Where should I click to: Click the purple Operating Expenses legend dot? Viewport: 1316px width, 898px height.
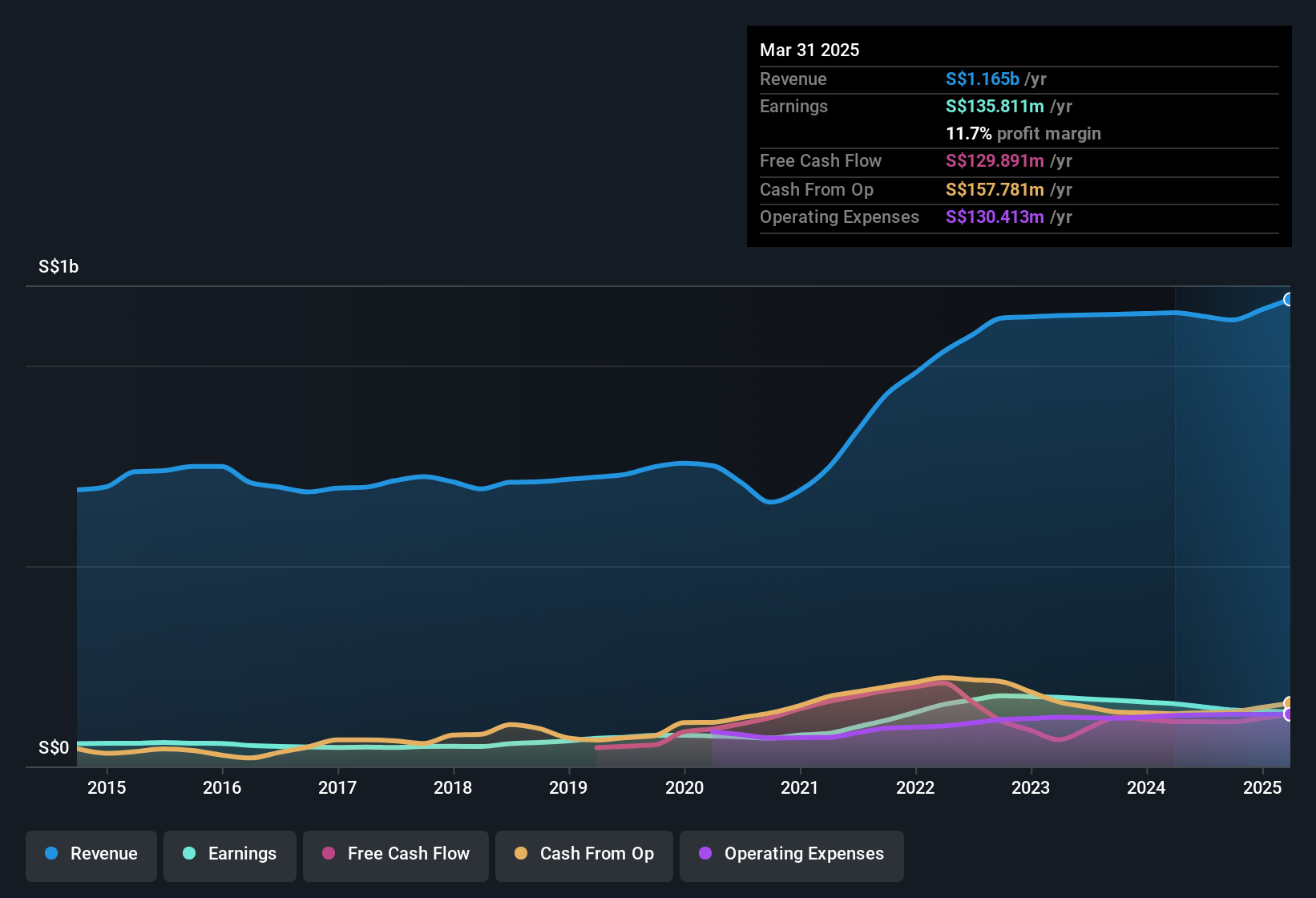pos(704,854)
